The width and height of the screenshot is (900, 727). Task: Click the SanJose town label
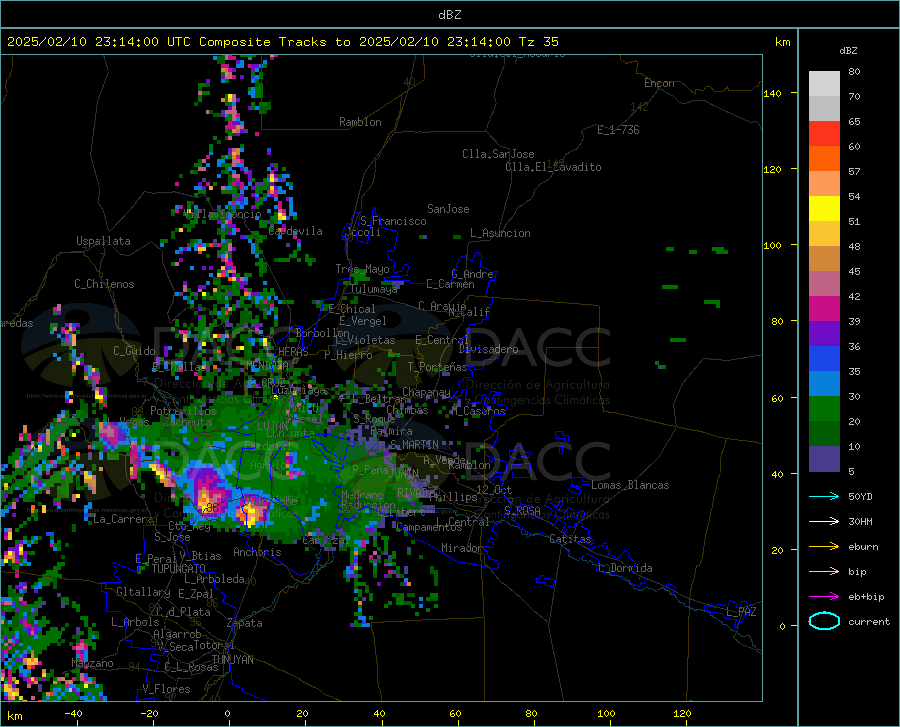pos(448,209)
